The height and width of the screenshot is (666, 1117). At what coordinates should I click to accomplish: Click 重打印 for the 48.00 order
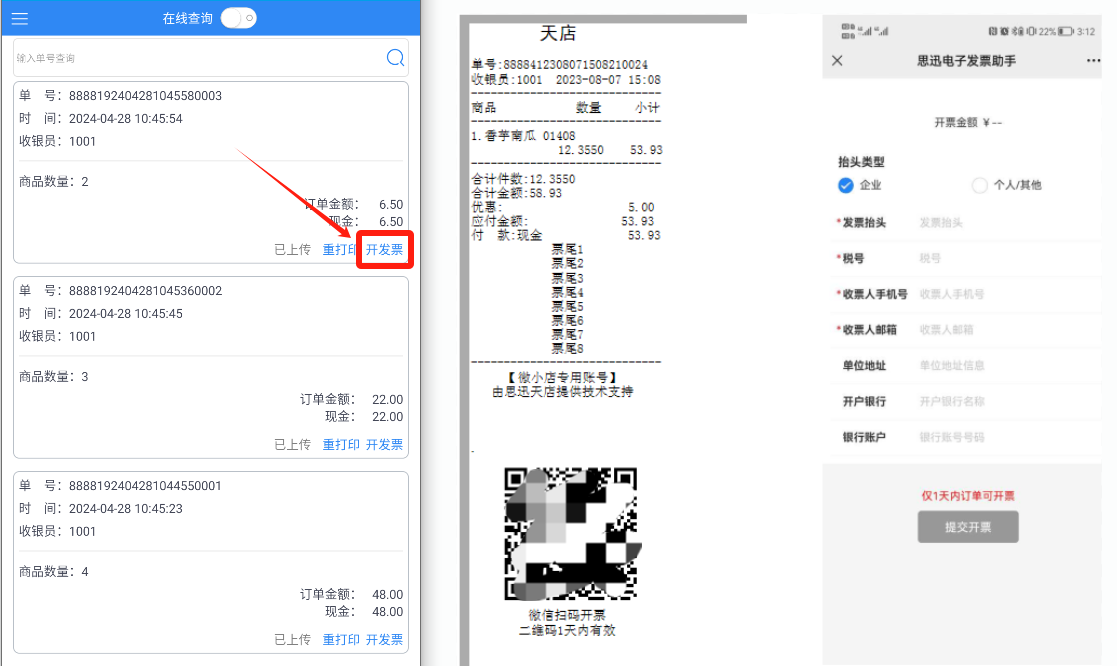click(341, 640)
